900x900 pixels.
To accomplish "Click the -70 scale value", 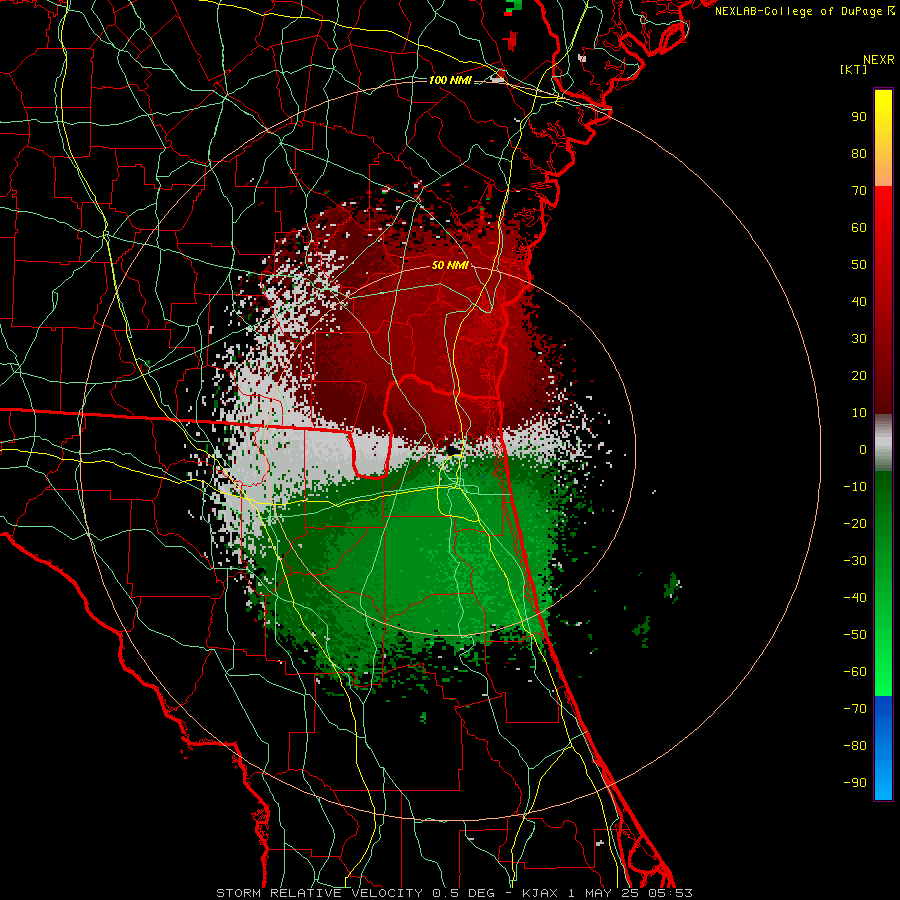I will pyautogui.click(x=855, y=709).
